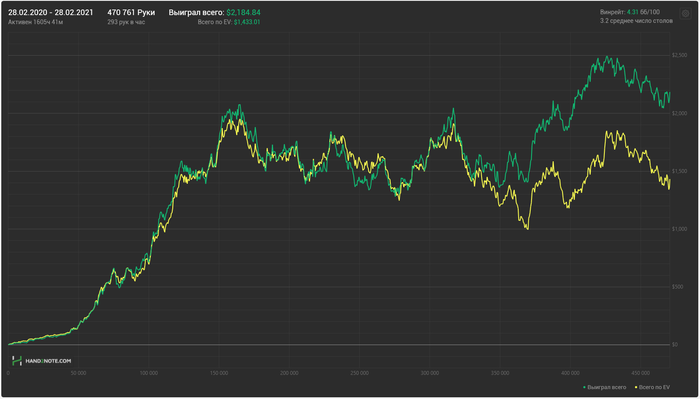700x399 pixels.
Task: Click the $1,000 y-axis label
Action: [x=679, y=229]
